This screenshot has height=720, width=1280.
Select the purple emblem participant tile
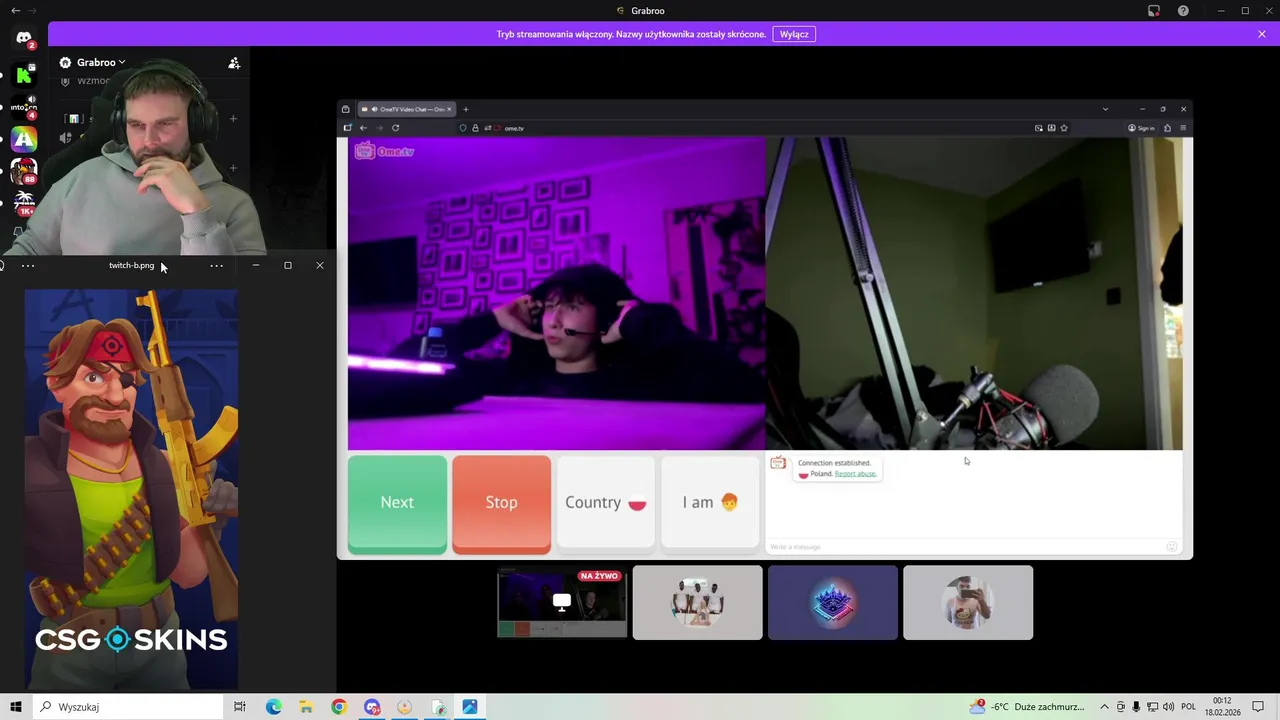click(833, 603)
